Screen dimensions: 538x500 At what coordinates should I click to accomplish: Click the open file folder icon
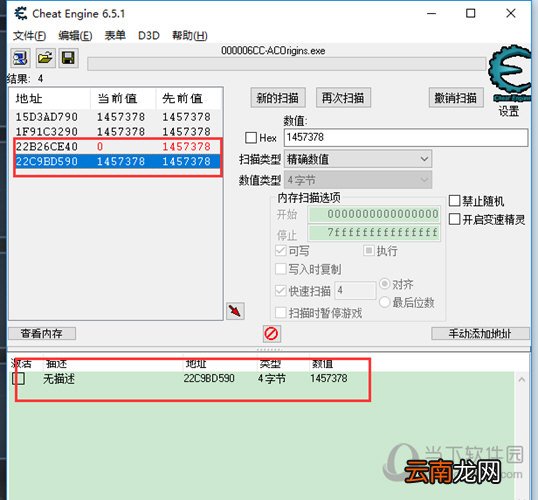(x=45, y=58)
